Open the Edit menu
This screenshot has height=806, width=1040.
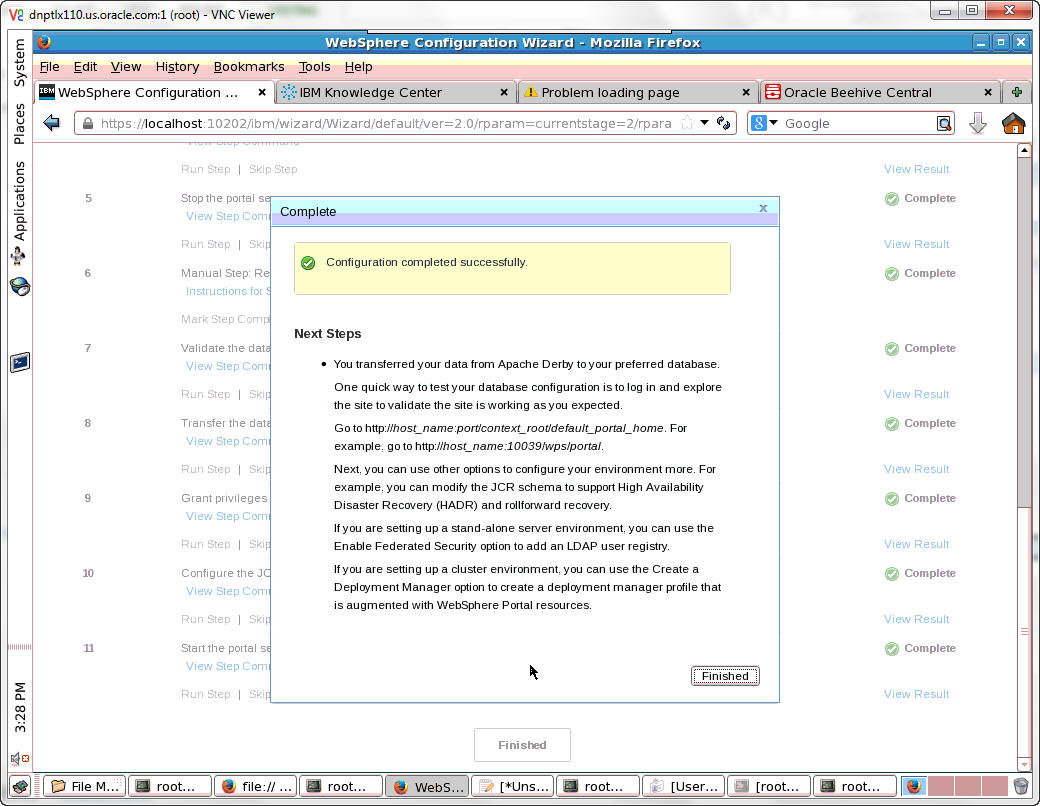click(85, 67)
